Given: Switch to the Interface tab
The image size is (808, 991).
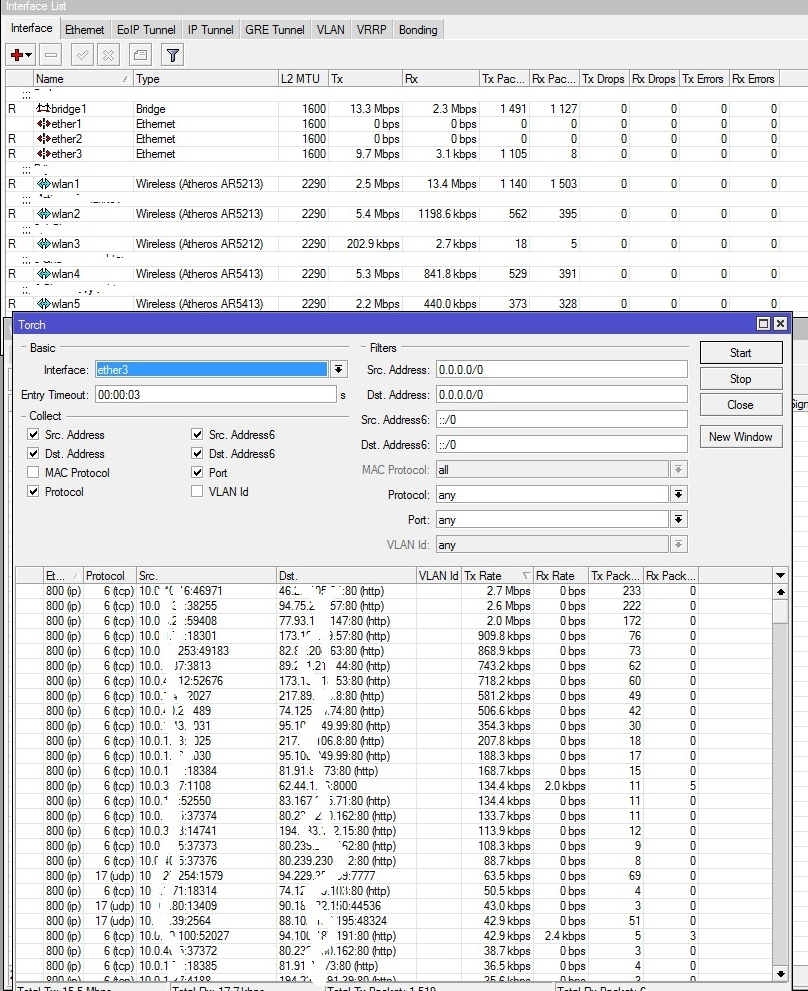Looking at the screenshot, I should [x=32, y=28].
